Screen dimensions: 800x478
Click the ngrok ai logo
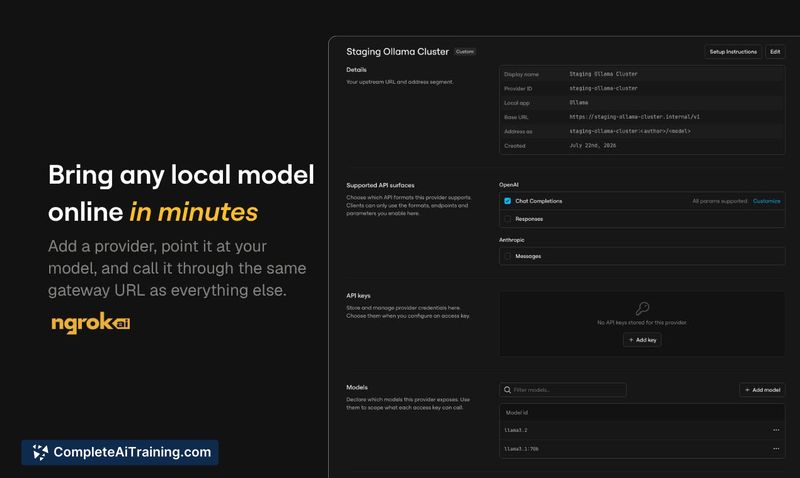(91, 323)
